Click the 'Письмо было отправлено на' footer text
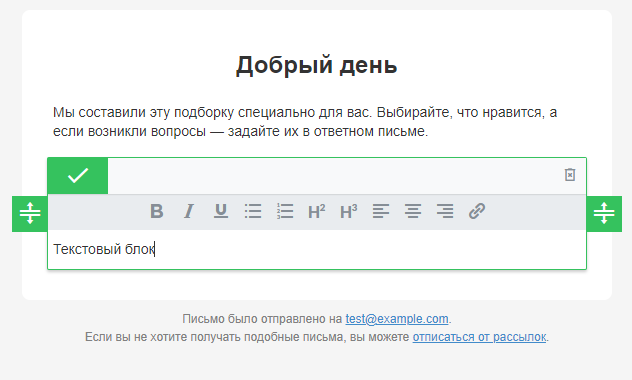This screenshot has width=632, height=380. 262,319
